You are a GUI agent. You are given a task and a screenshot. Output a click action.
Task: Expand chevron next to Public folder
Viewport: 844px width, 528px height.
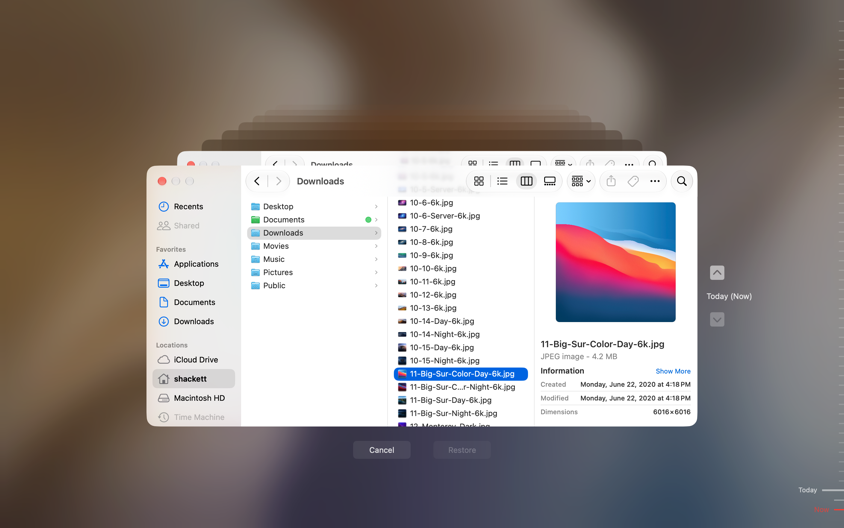pyautogui.click(x=376, y=286)
